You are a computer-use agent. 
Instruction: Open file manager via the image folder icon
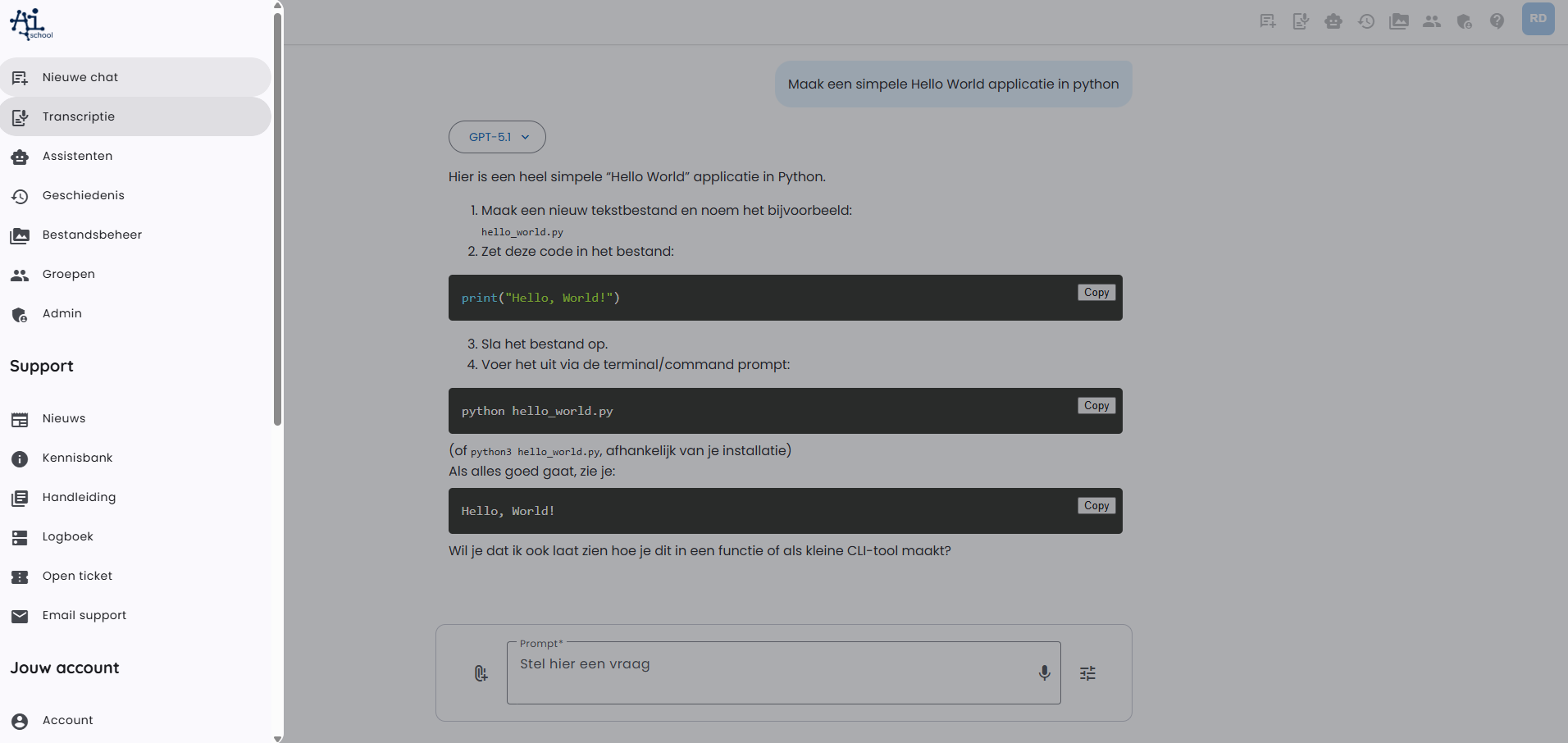coord(1399,21)
